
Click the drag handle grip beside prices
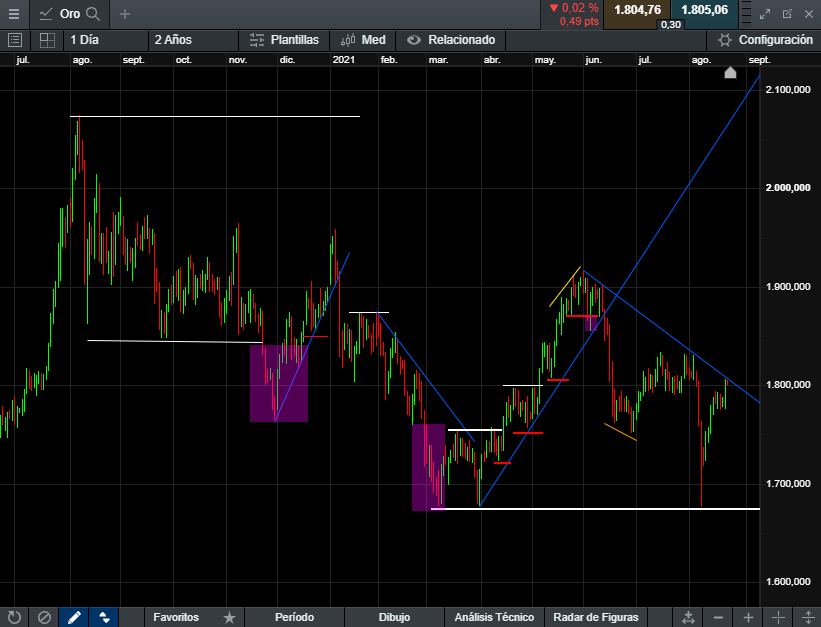click(x=746, y=14)
